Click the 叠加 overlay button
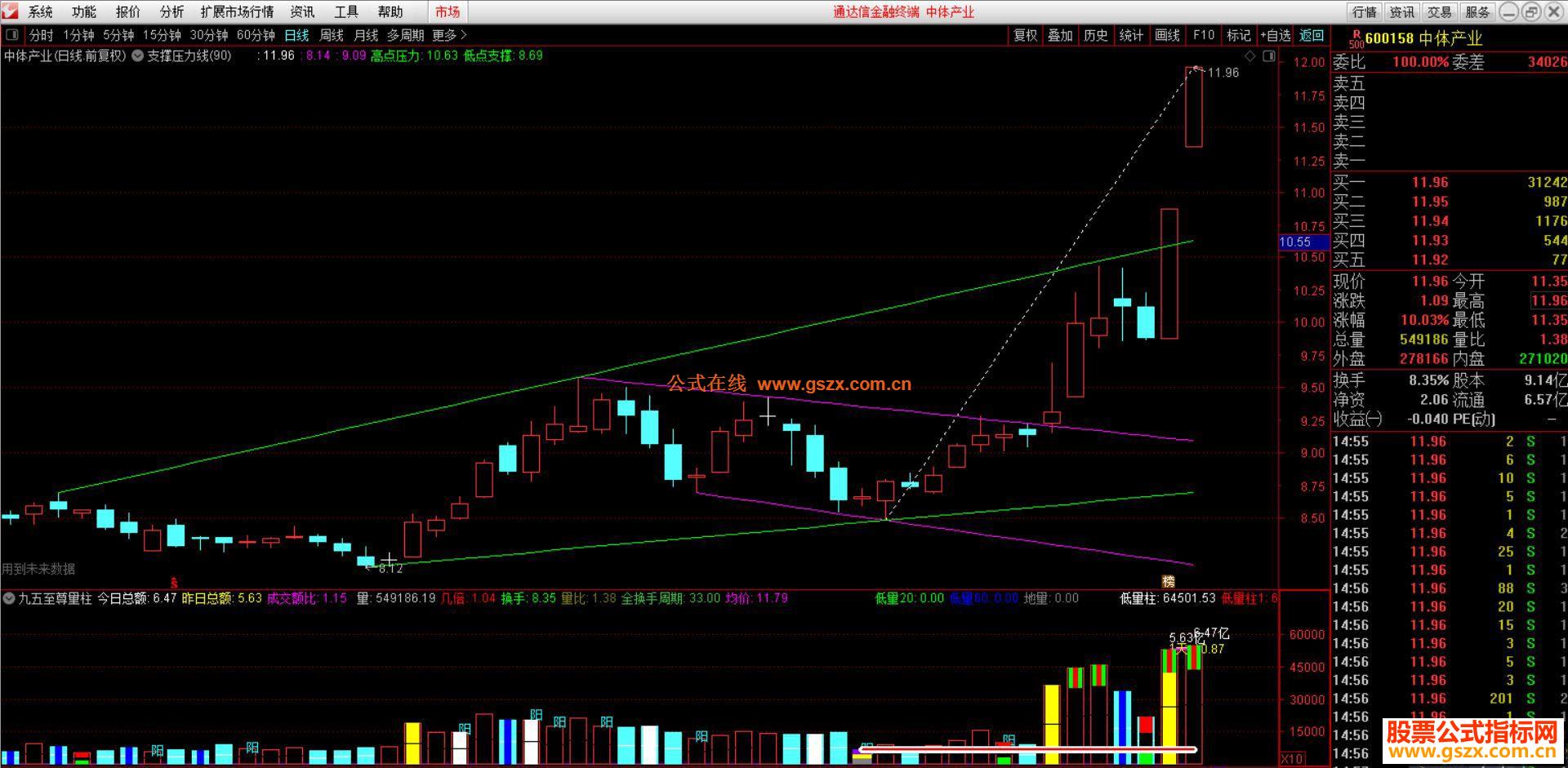This screenshot has height=768, width=1568. point(1060,35)
